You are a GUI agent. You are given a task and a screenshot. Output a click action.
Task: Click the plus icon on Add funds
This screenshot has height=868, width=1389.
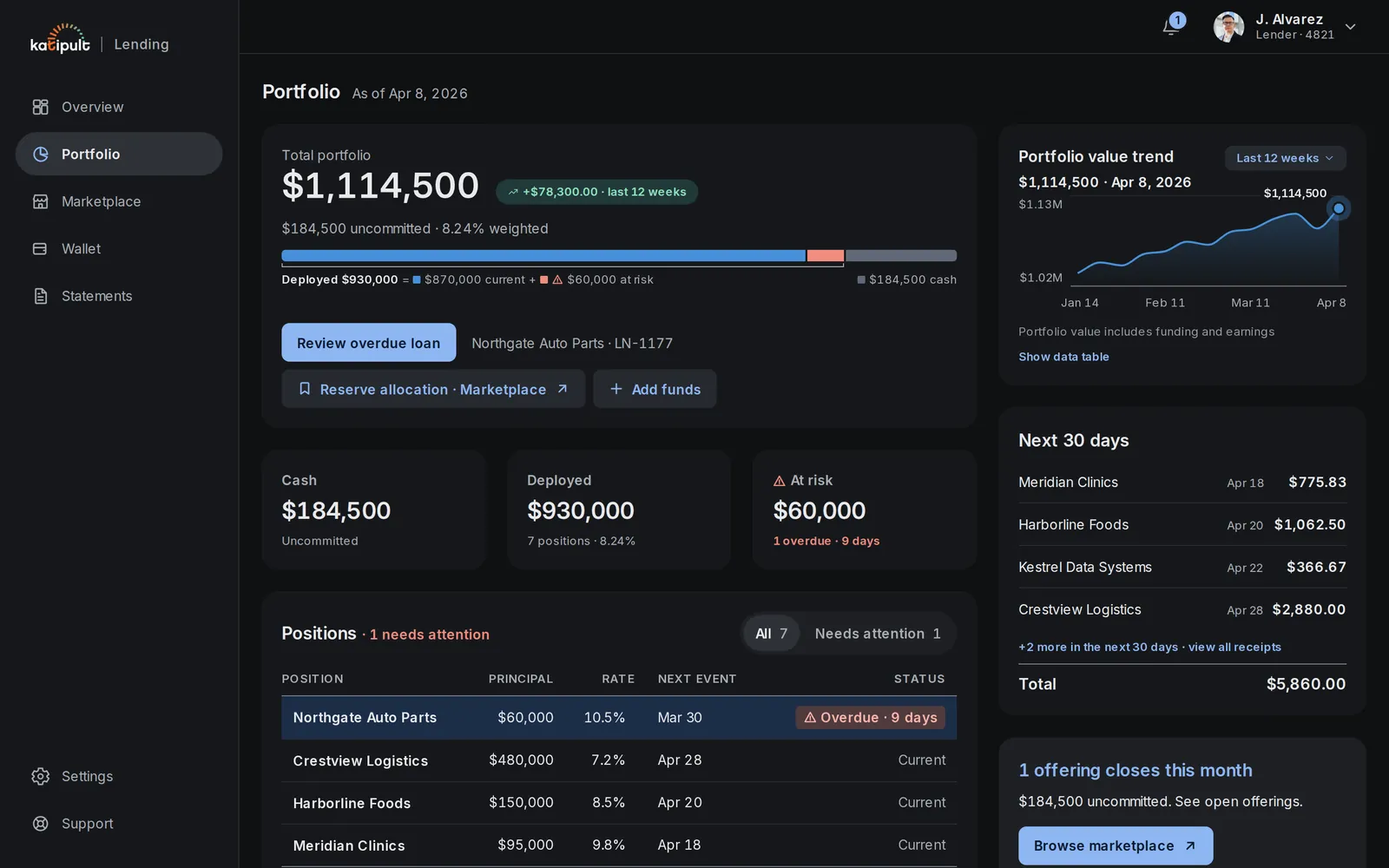point(616,389)
